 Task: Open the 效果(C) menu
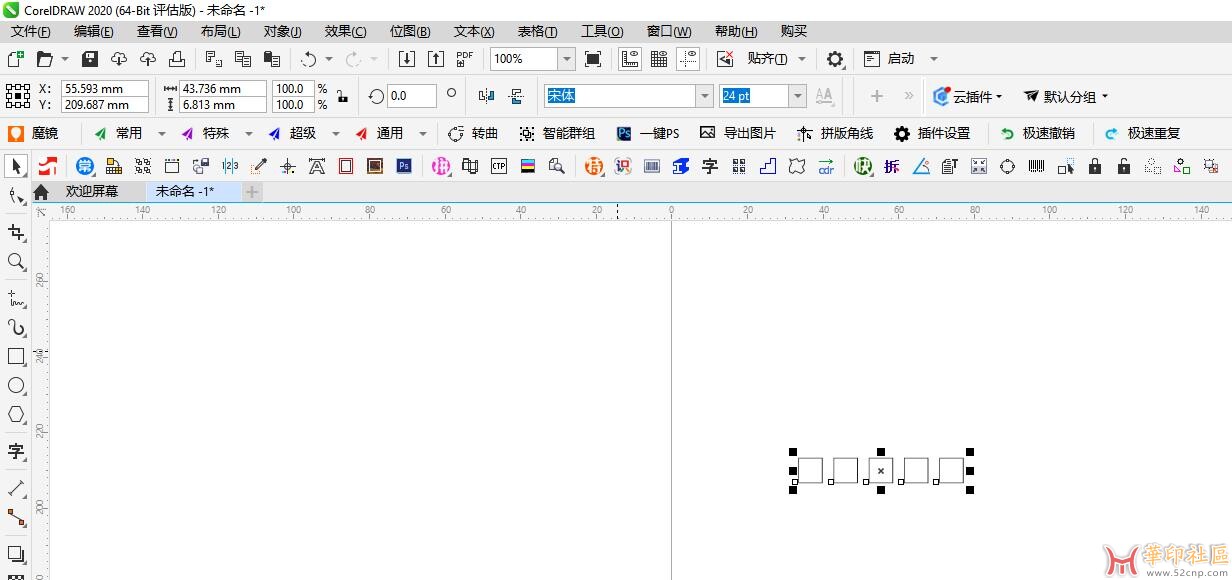click(345, 31)
